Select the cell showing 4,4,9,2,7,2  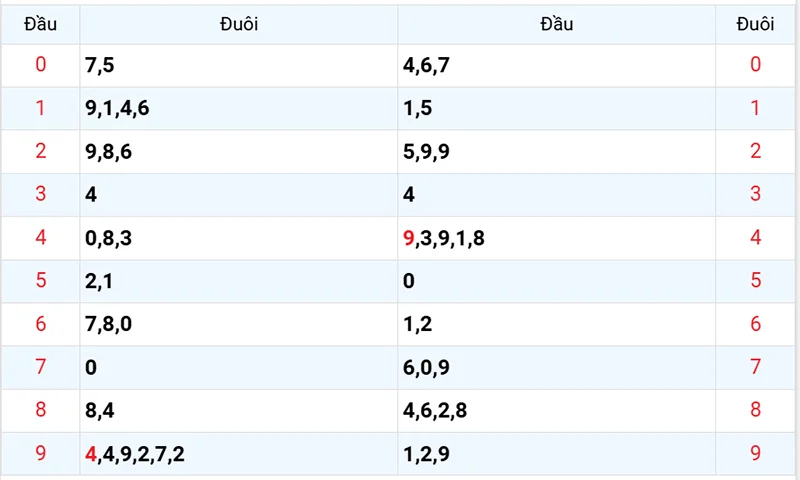(135, 454)
